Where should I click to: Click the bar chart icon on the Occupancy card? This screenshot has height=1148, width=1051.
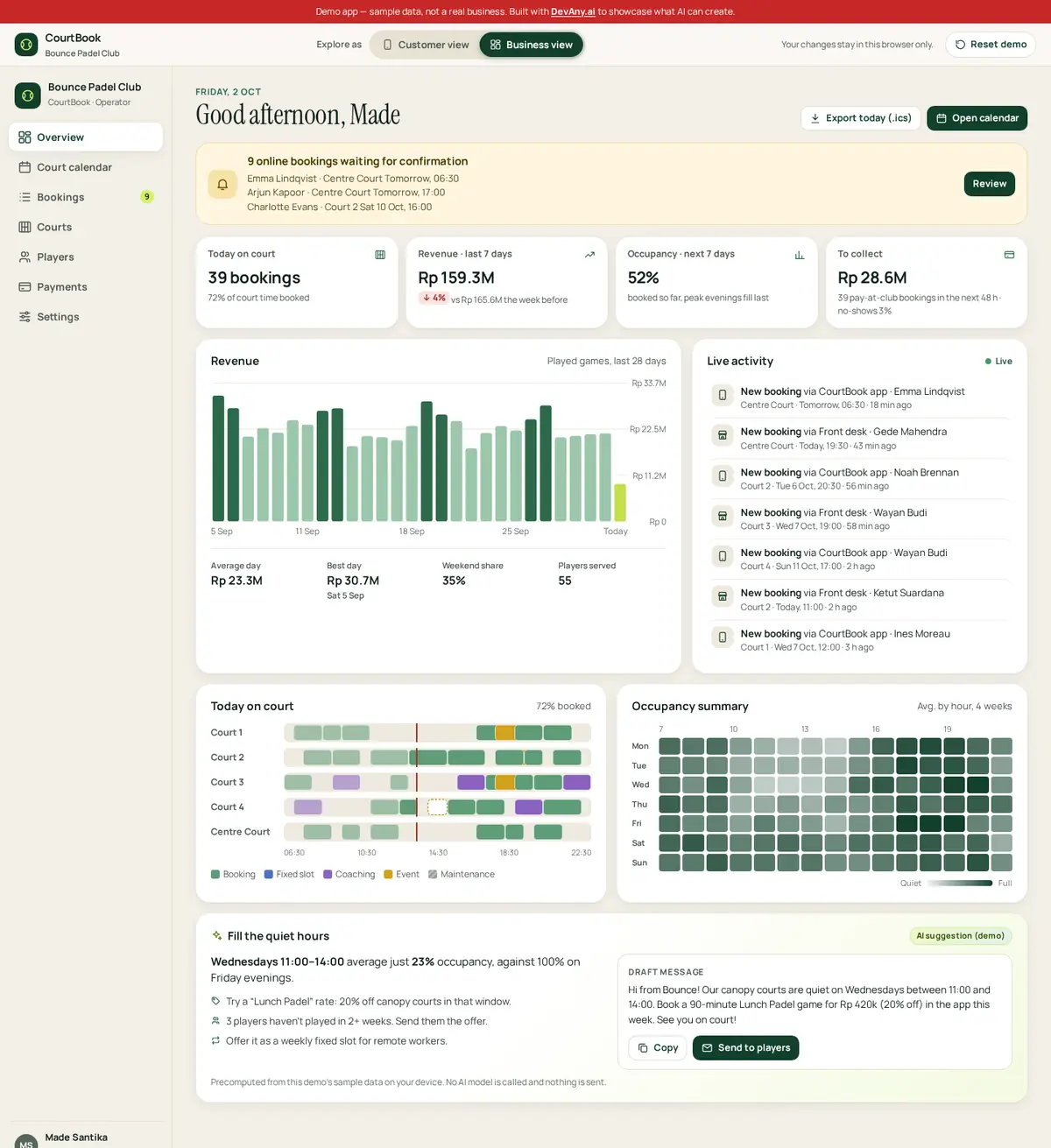pos(800,255)
